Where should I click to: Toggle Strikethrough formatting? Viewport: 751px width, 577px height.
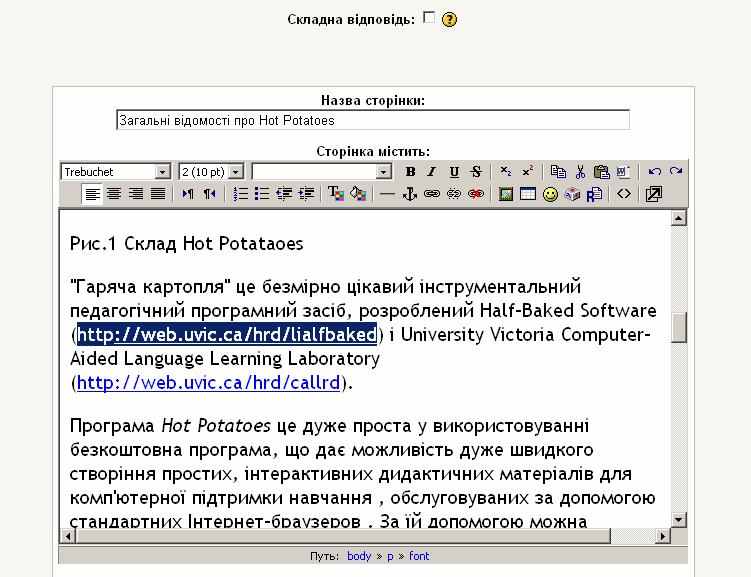[x=476, y=171]
